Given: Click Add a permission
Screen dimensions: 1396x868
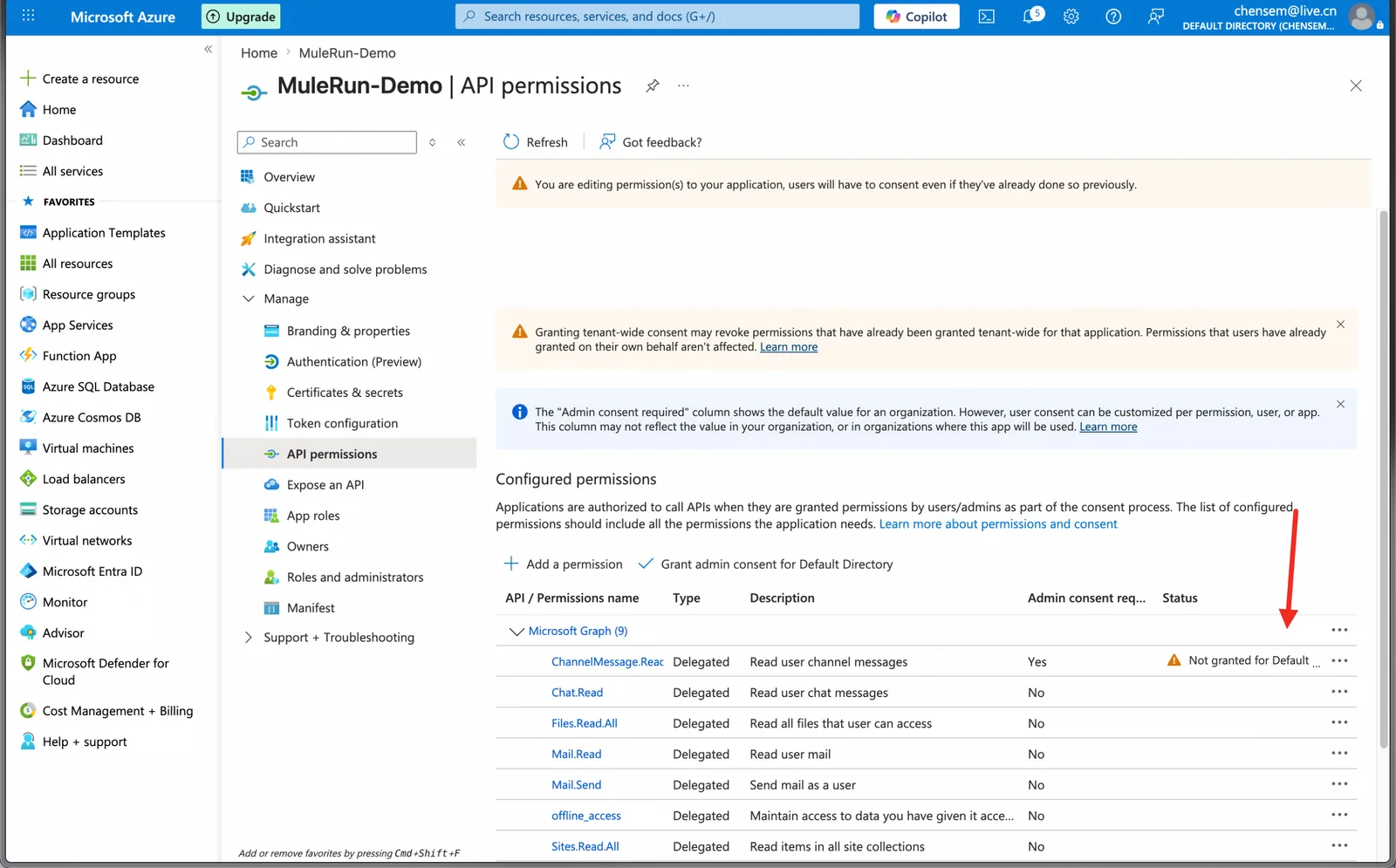Looking at the screenshot, I should pos(563,564).
